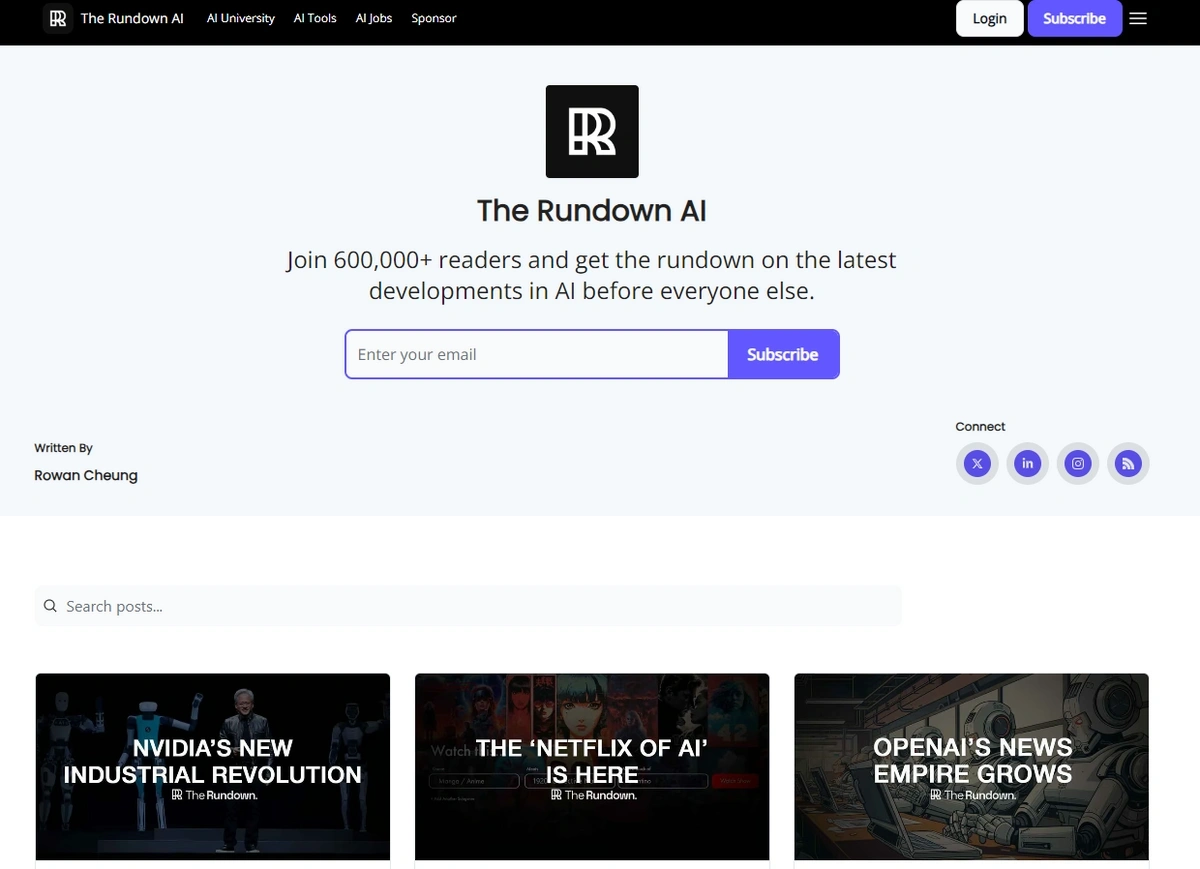Open AI University in navigation

[x=241, y=18]
